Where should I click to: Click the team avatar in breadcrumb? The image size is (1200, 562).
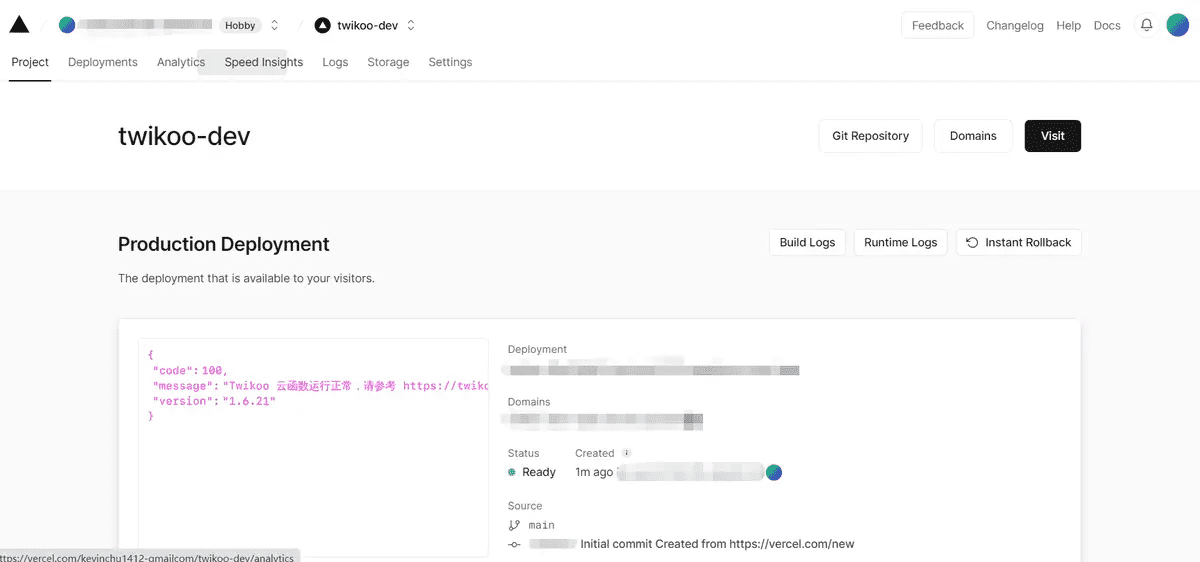click(x=67, y=25)
